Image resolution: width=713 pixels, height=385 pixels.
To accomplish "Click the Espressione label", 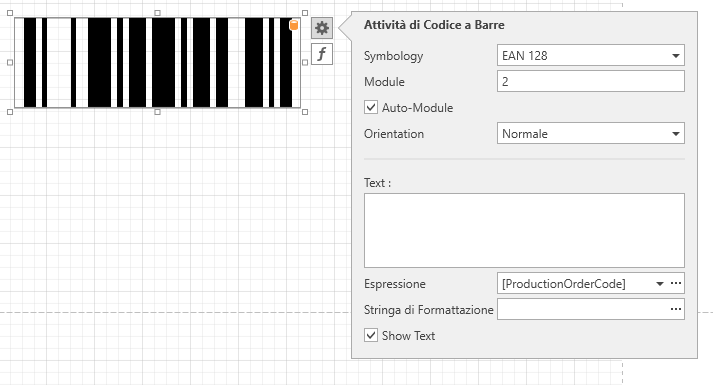I will (x=395, y=284).
